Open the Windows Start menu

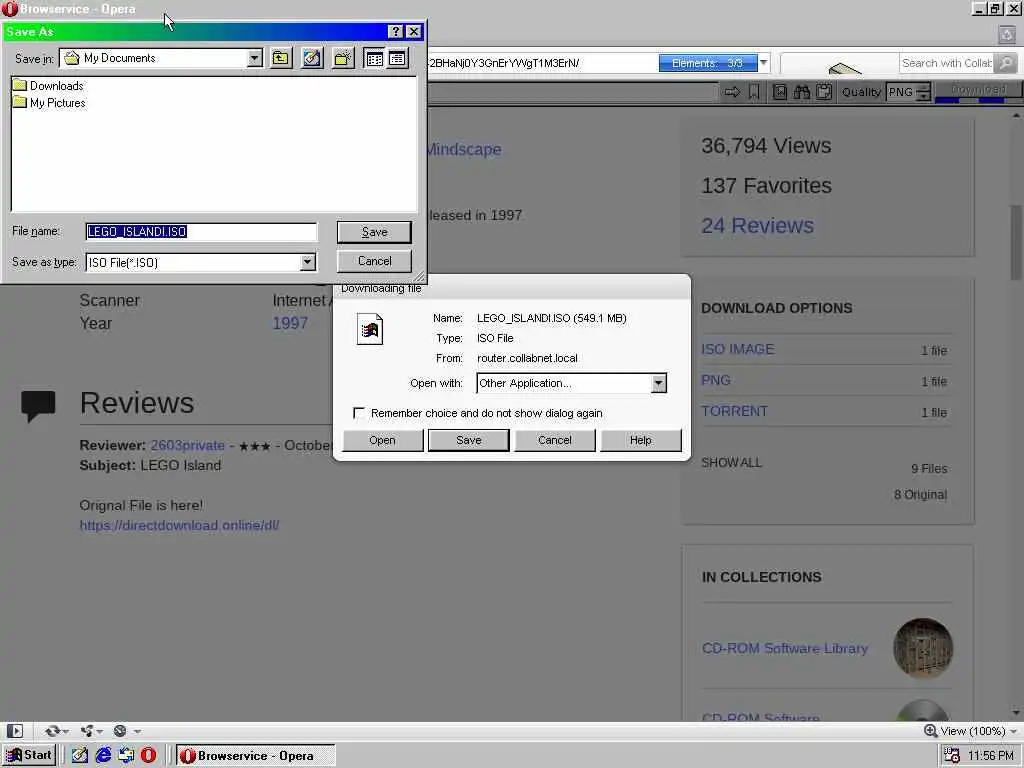(x=29, y=755)
